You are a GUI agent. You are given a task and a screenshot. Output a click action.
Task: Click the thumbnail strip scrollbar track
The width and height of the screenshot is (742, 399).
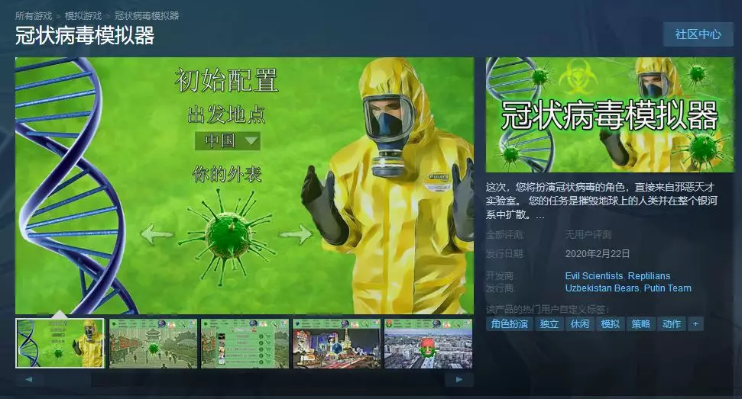[244, 380]
